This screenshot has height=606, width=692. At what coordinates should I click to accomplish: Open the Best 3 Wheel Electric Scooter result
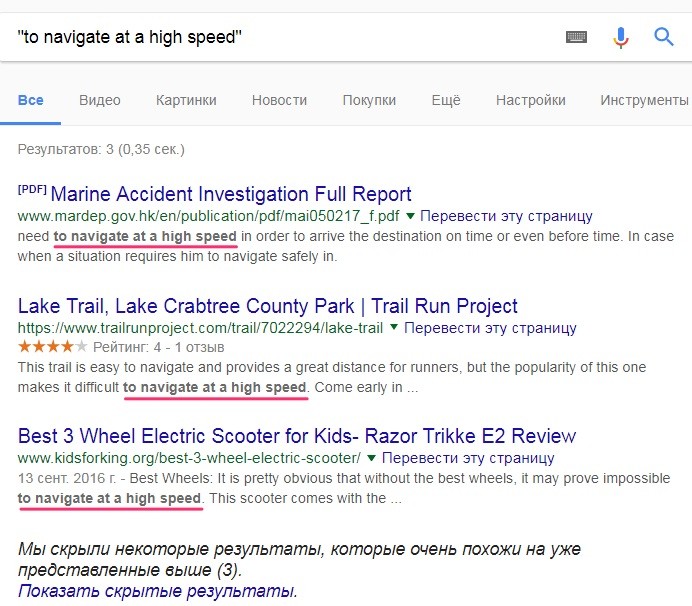(297, 436)
